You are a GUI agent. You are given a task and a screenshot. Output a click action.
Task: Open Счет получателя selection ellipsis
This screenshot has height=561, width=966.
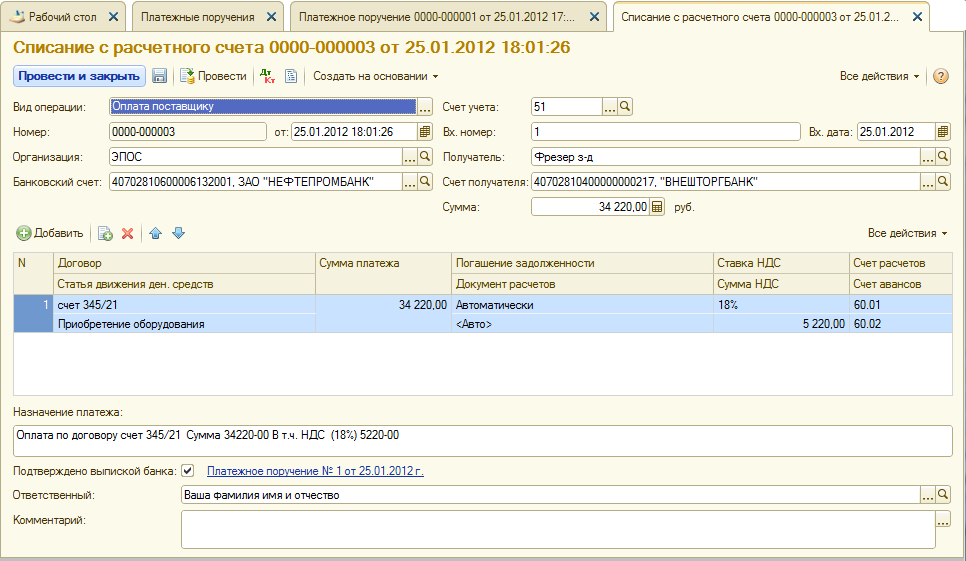928,182
